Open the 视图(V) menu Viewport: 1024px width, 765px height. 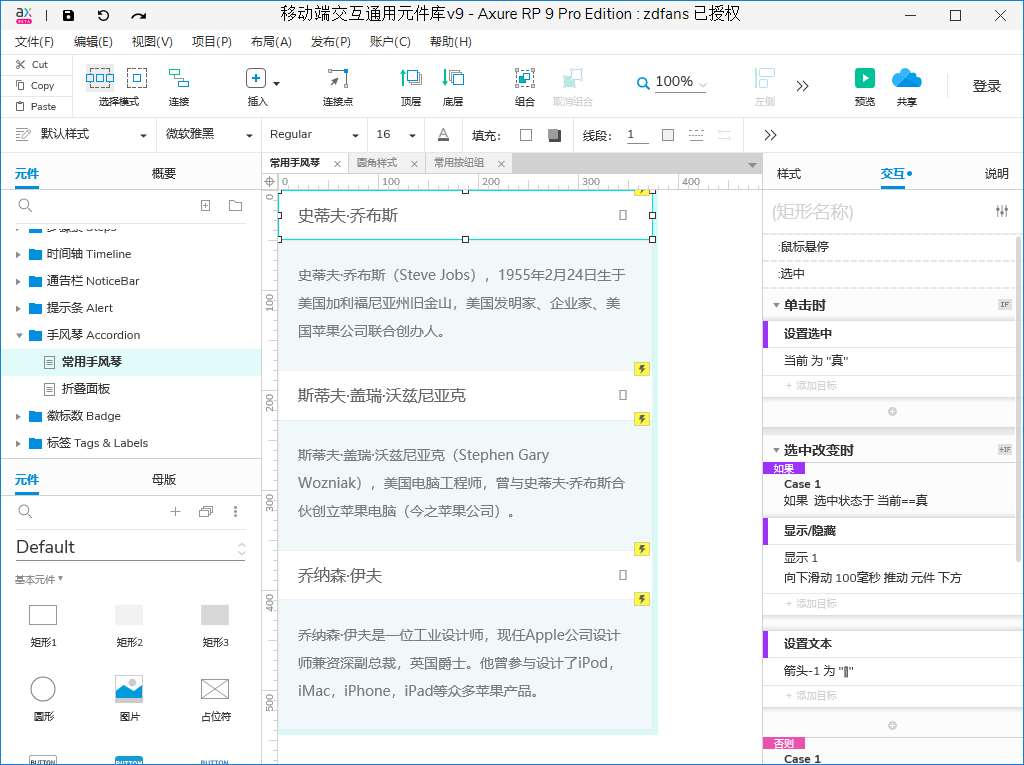[x=152, y=42]
